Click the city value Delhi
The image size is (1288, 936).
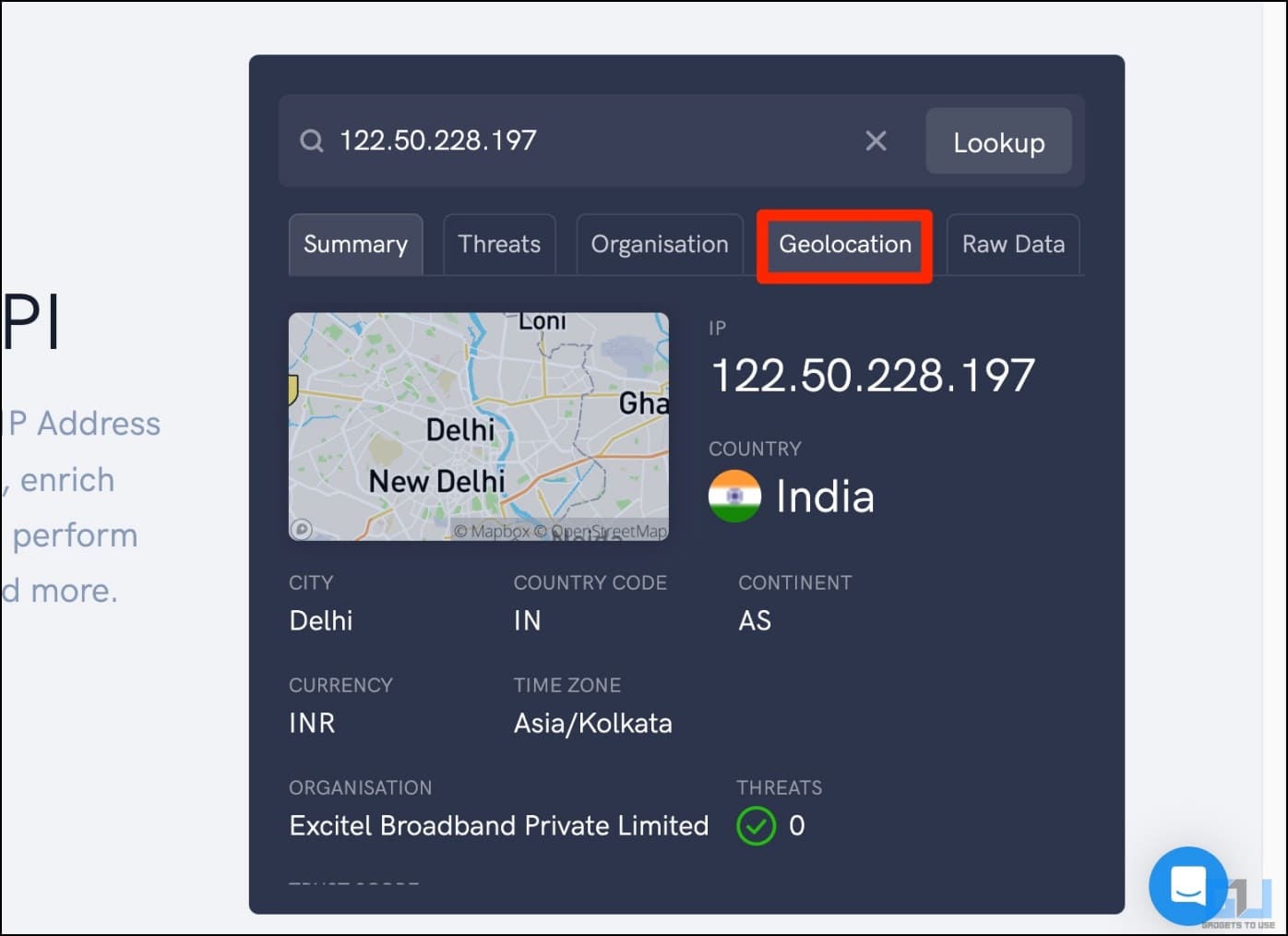coord(321,621)
